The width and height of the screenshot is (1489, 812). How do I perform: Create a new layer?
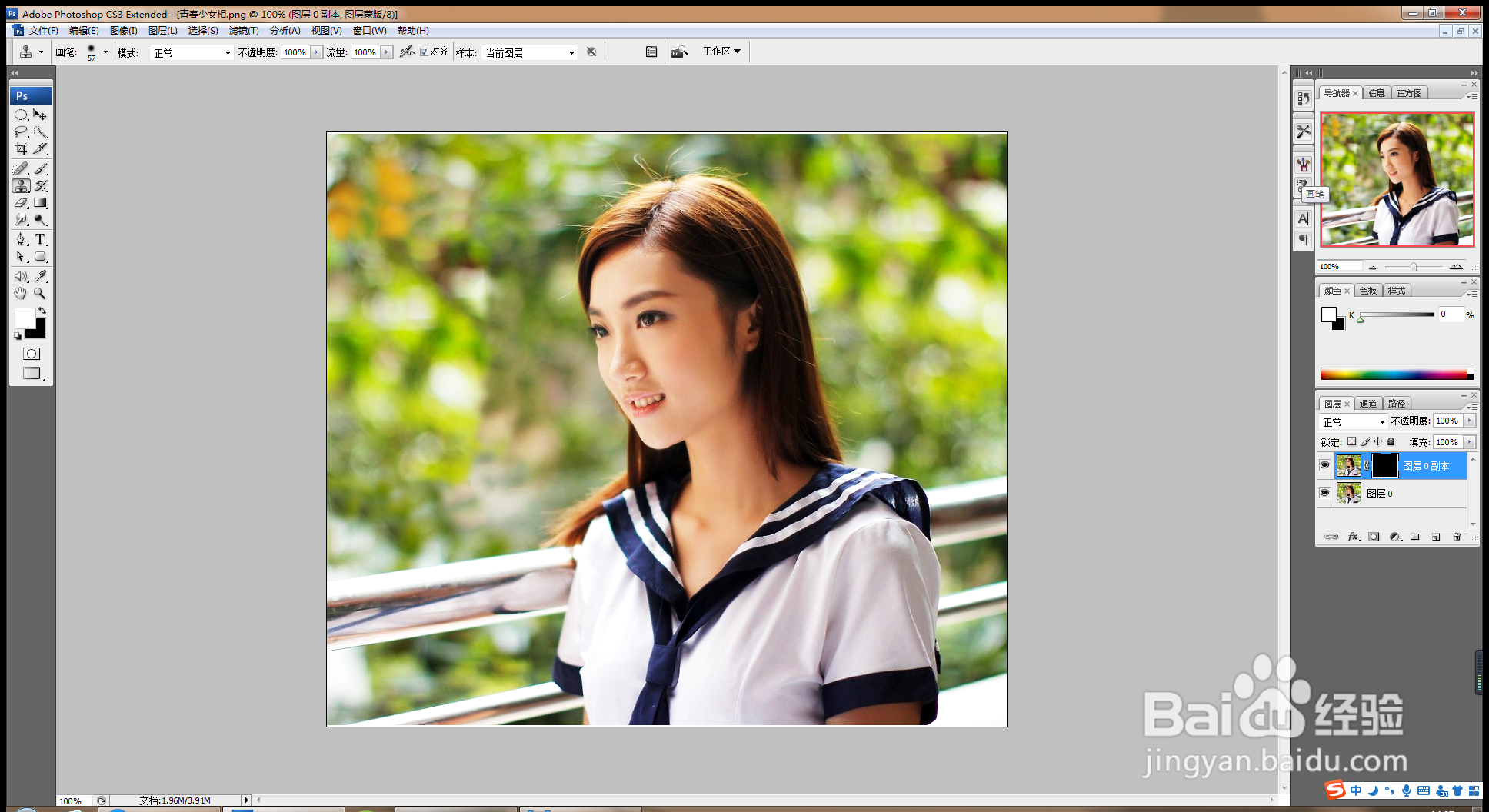pos(1436,537)
